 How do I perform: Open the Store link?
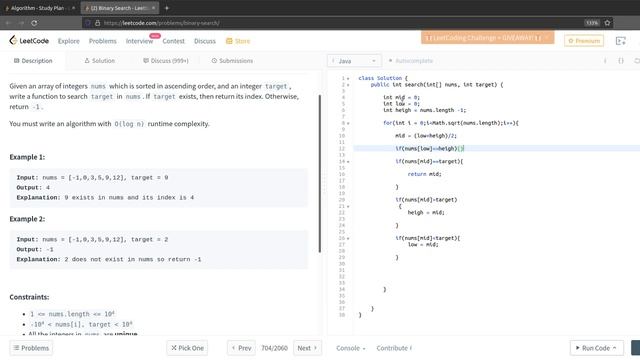coord(238,41)
